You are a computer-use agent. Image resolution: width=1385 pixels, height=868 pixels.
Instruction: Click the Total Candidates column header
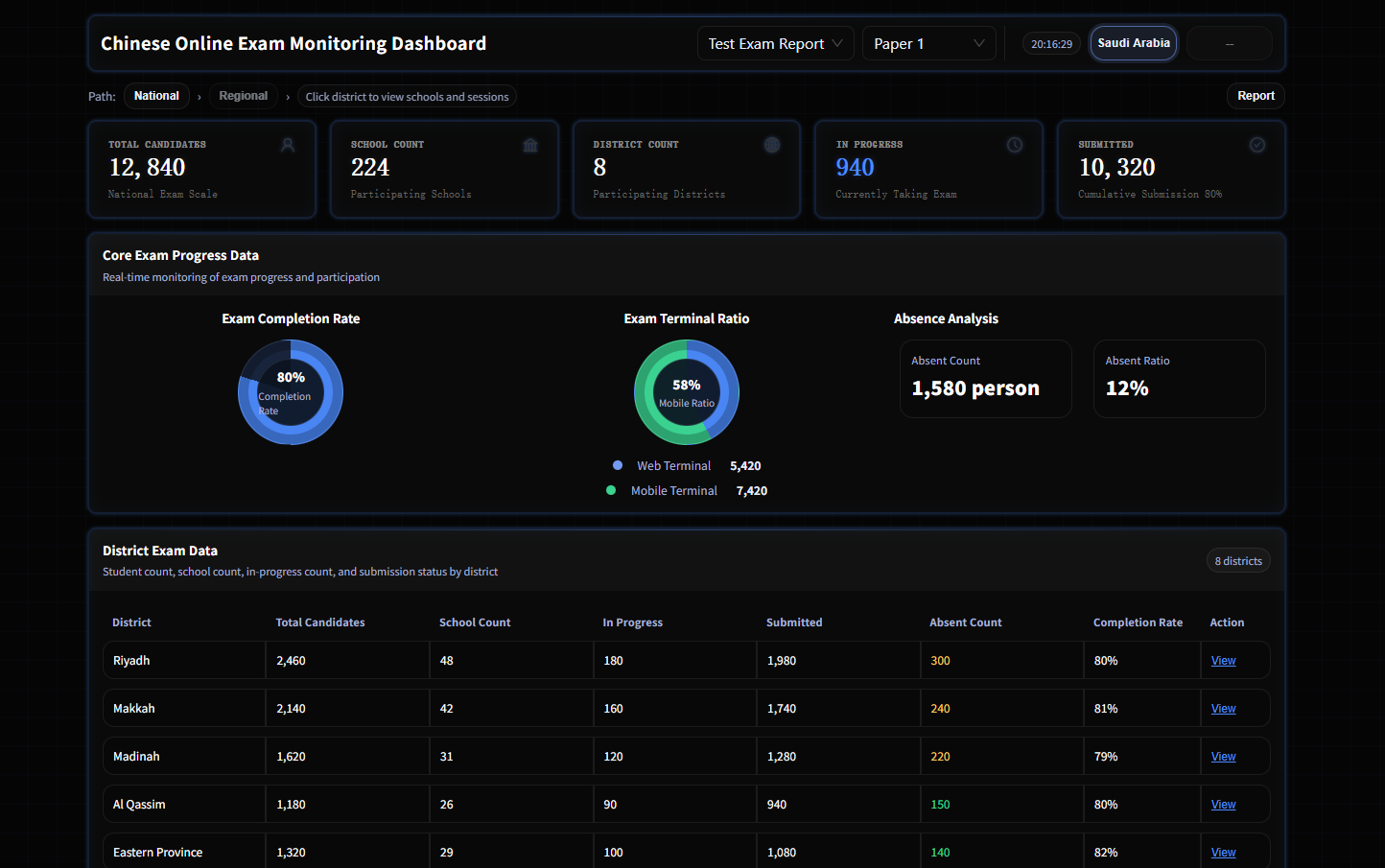(320, 622)
